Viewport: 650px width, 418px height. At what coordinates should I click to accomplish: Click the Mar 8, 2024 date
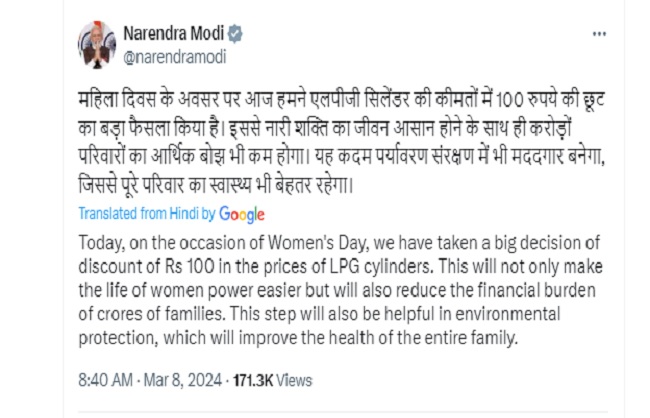(171, 380)
